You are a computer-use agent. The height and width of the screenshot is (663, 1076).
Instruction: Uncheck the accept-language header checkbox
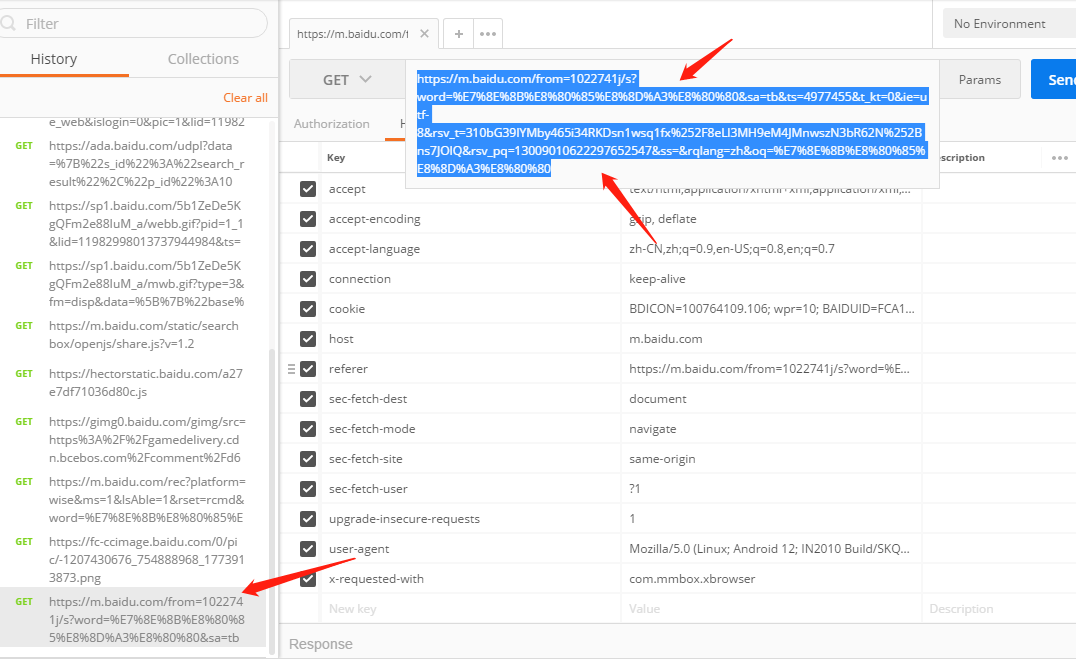point(308,249)
